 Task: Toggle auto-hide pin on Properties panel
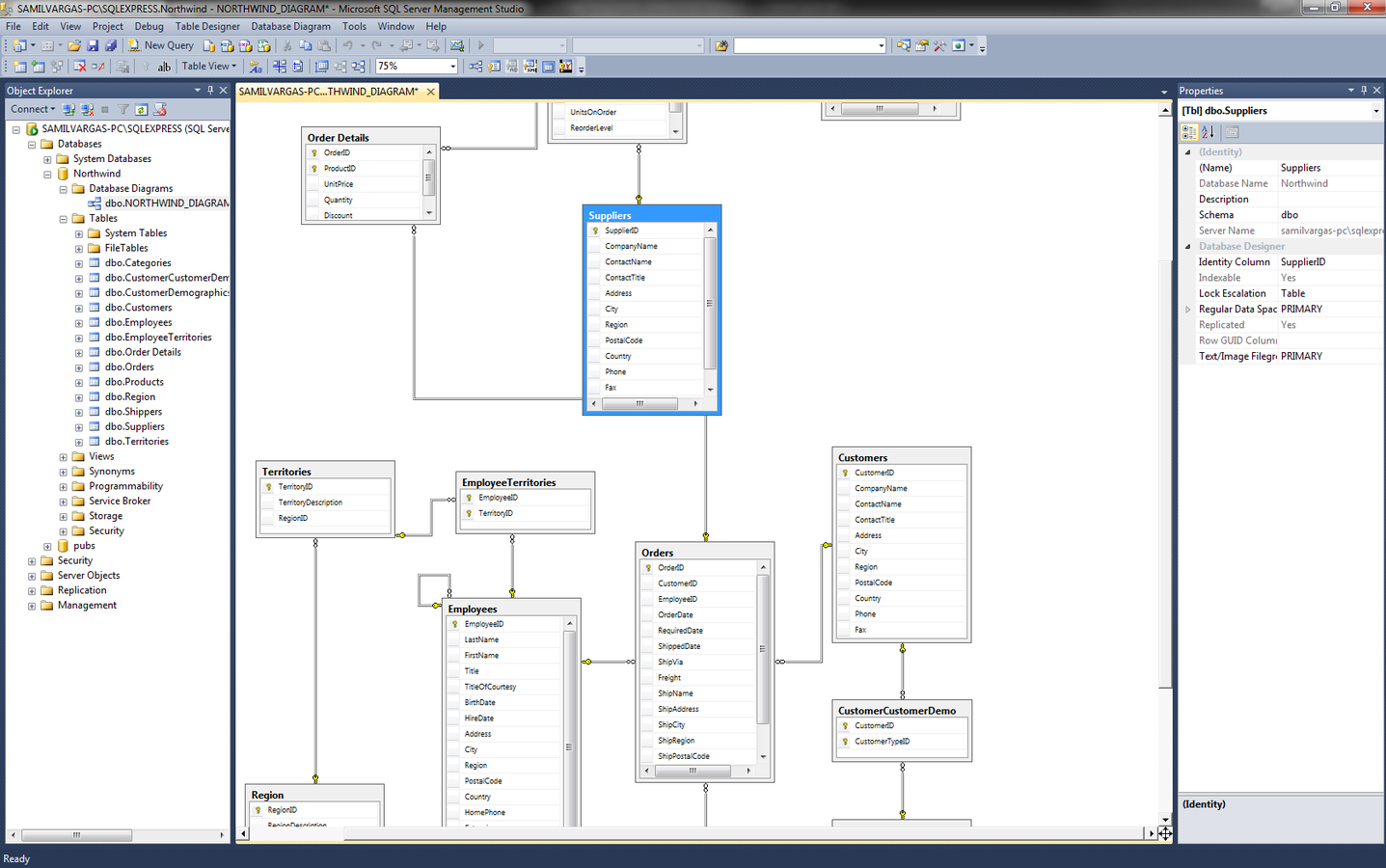point(1364,90)
